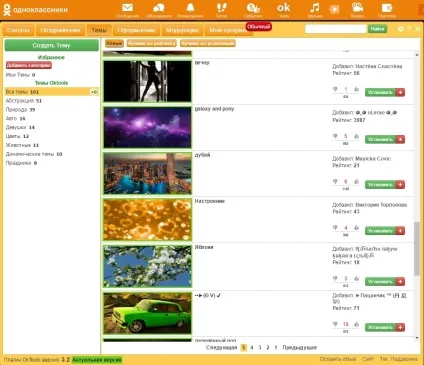
Task: Click the Следующая pagination link
Action: 221,347
